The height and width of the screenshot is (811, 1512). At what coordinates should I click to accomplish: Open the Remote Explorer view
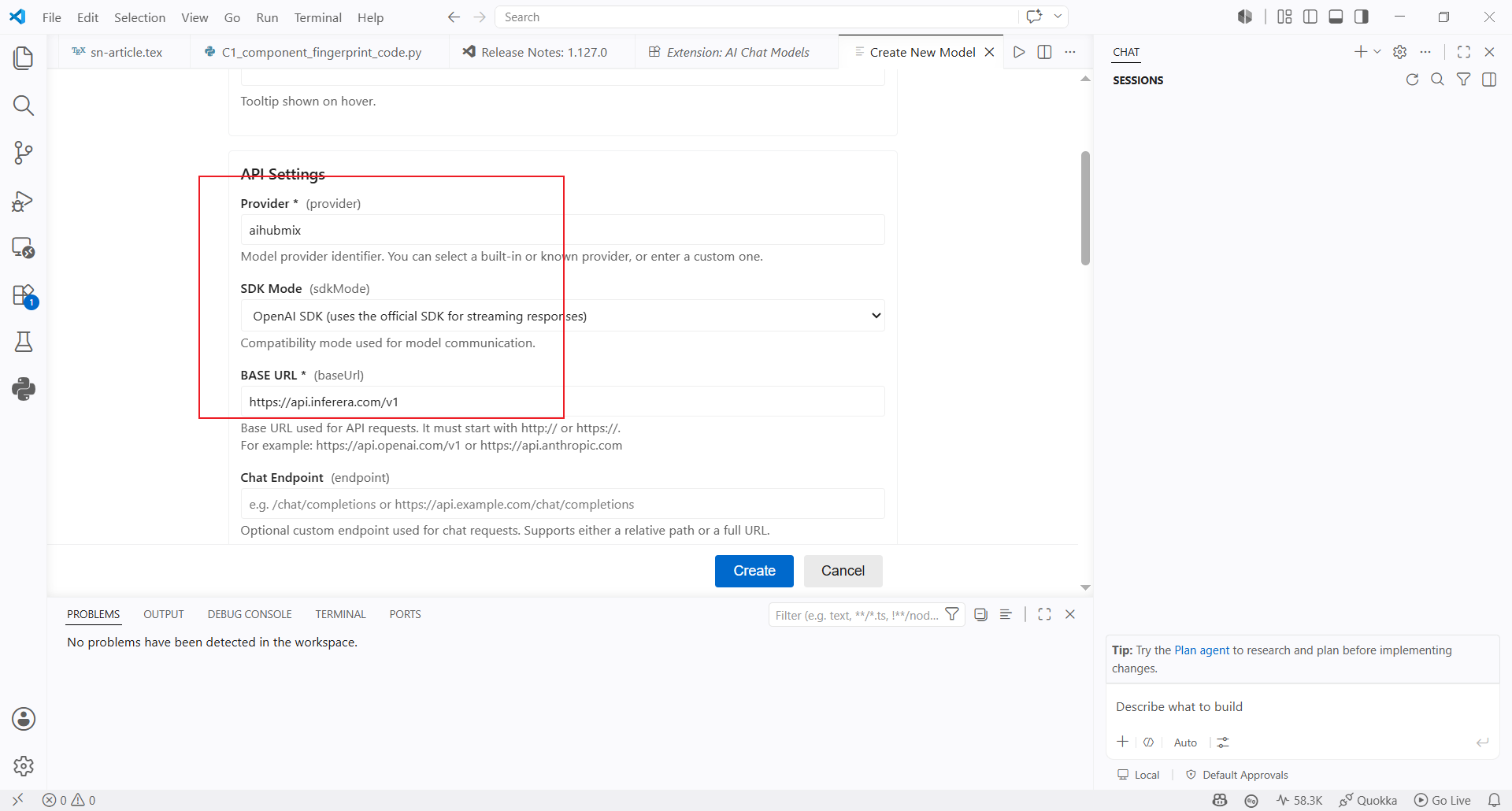pyautogui.click(x=24, y=247)
